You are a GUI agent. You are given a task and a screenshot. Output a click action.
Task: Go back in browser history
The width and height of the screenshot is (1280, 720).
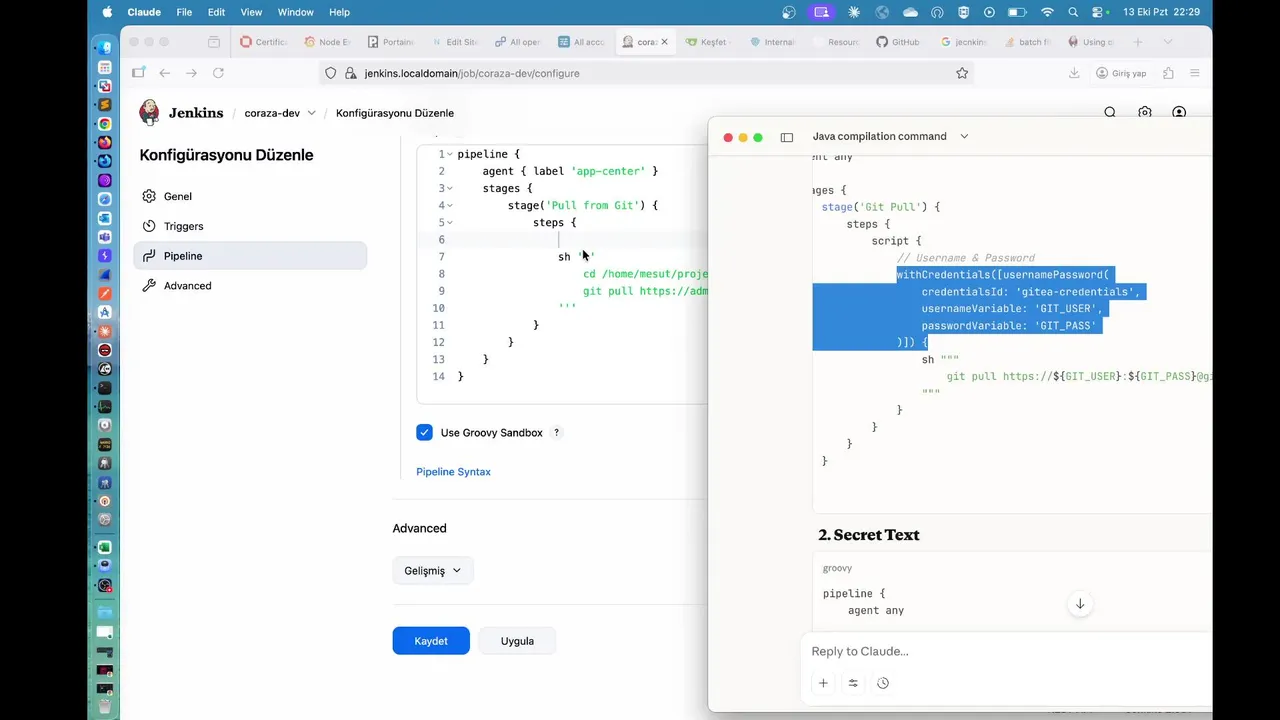click(x=165, y=73)
